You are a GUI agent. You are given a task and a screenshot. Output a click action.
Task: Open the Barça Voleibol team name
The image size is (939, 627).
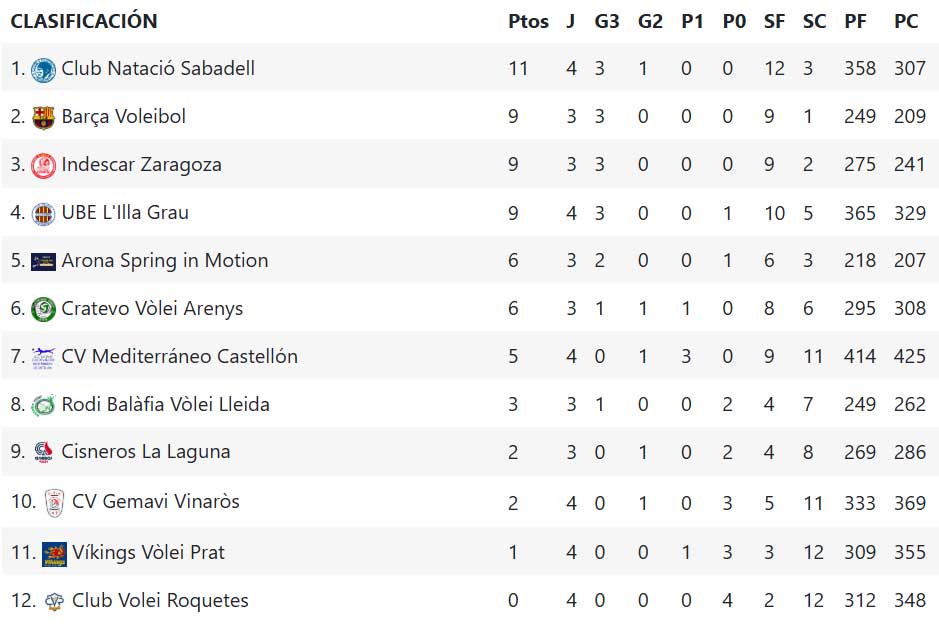point(123,117)
